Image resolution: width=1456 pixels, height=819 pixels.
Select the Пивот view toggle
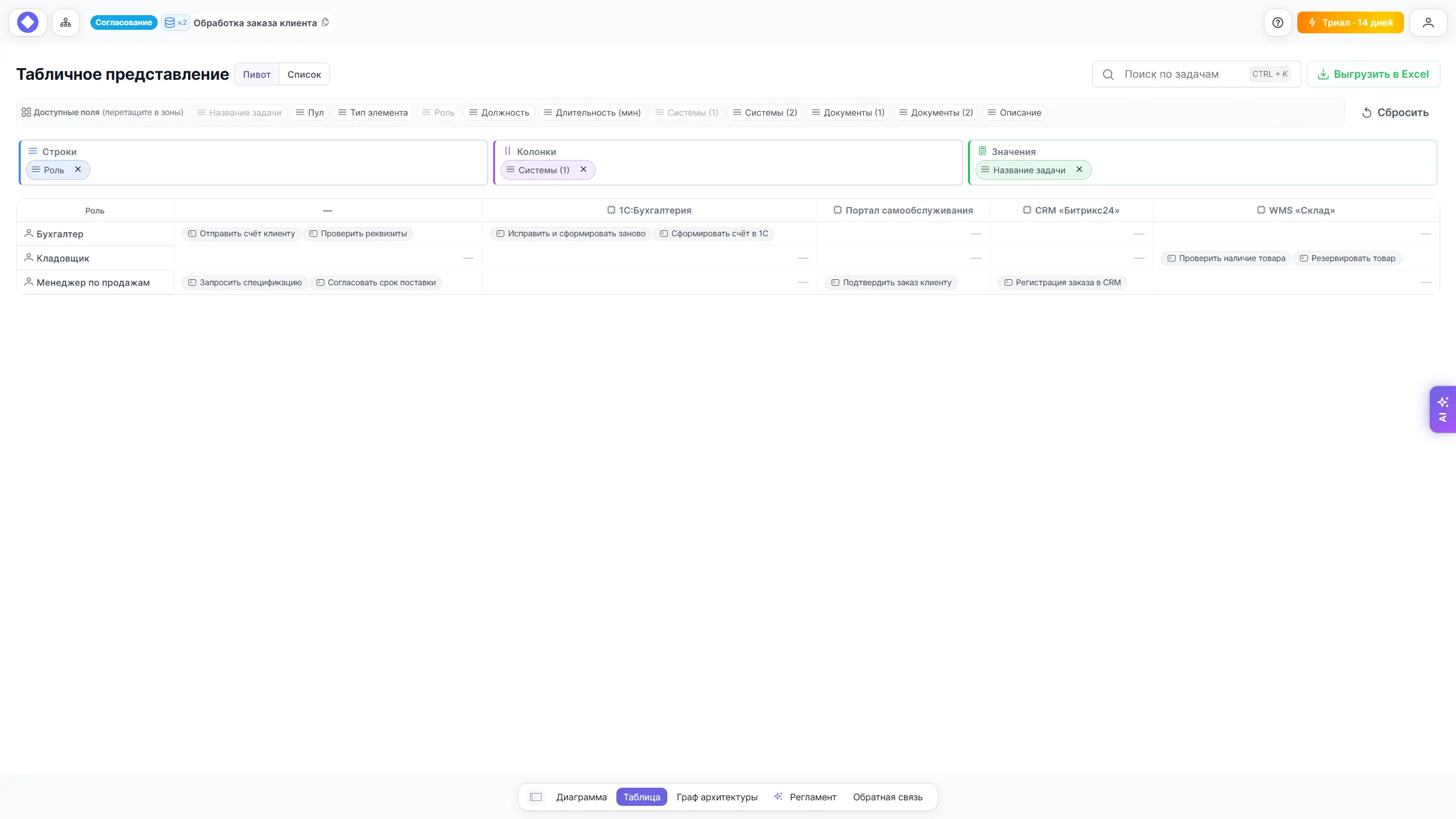(x=257, y=74)
